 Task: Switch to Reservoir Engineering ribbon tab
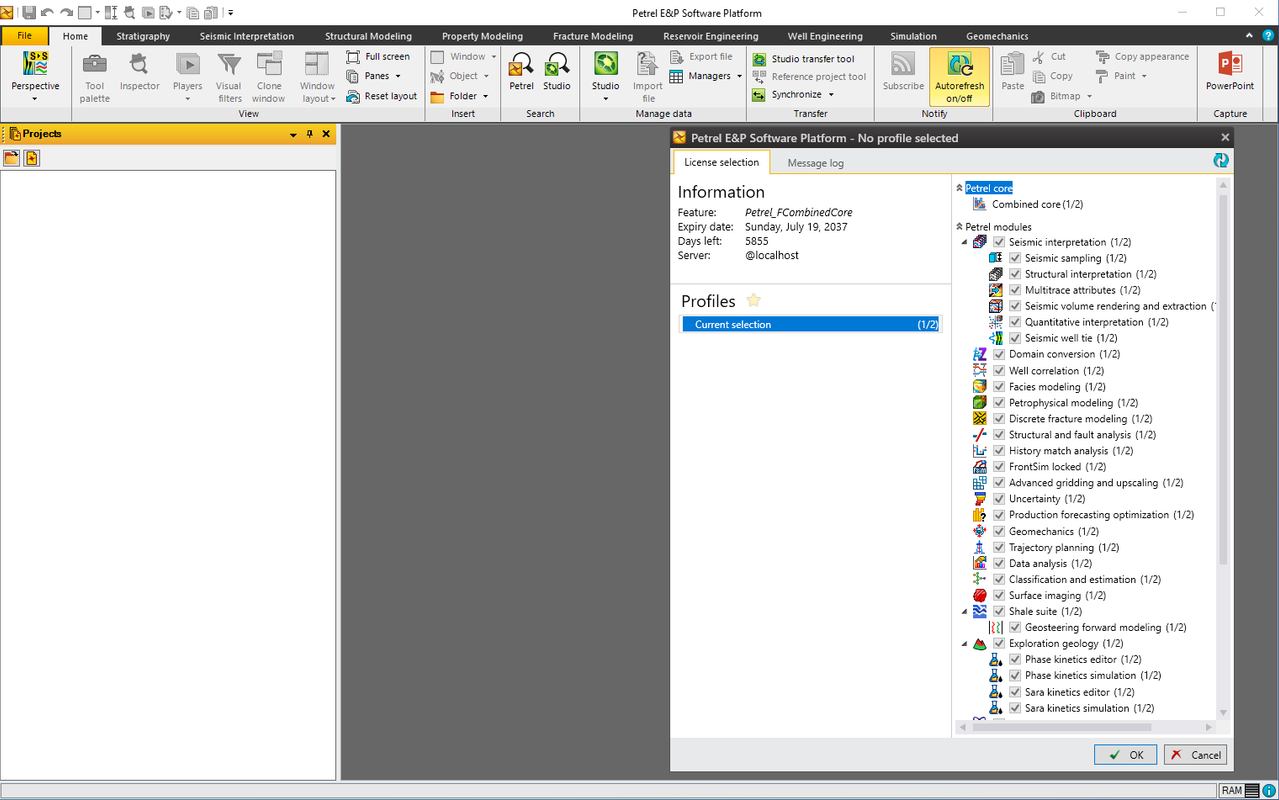coord(711,36)
